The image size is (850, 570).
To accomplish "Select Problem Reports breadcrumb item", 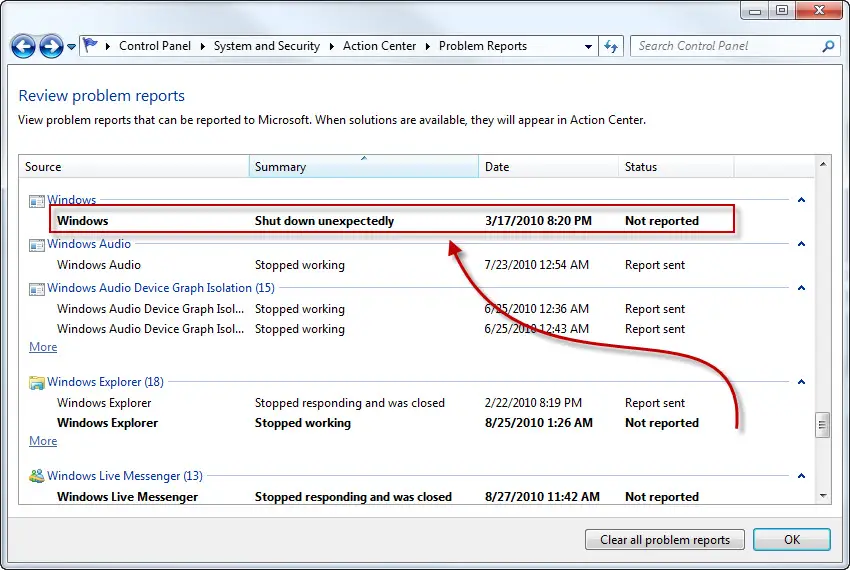I will coord(482,46).
